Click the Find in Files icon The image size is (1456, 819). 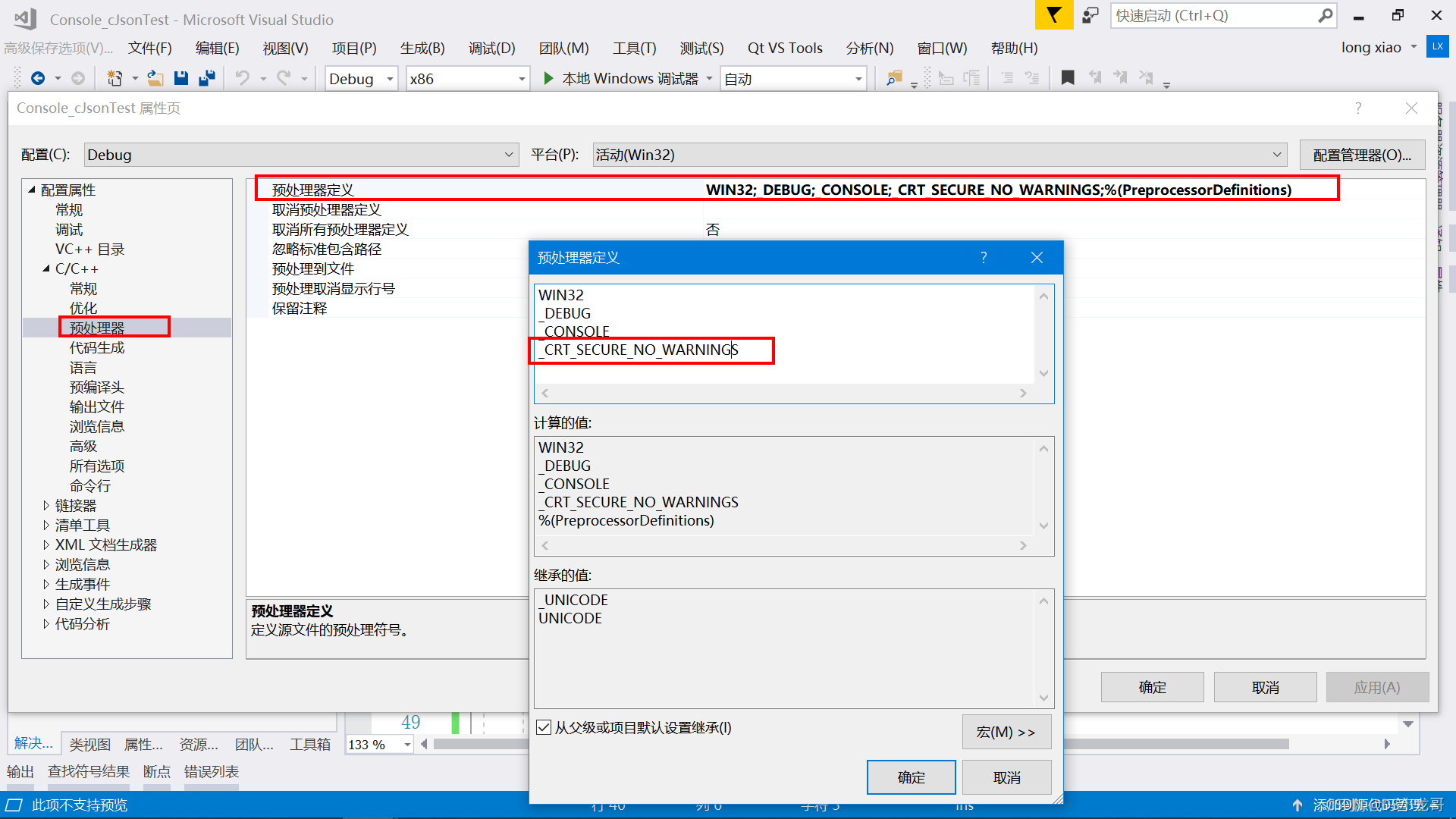[894, 78]
